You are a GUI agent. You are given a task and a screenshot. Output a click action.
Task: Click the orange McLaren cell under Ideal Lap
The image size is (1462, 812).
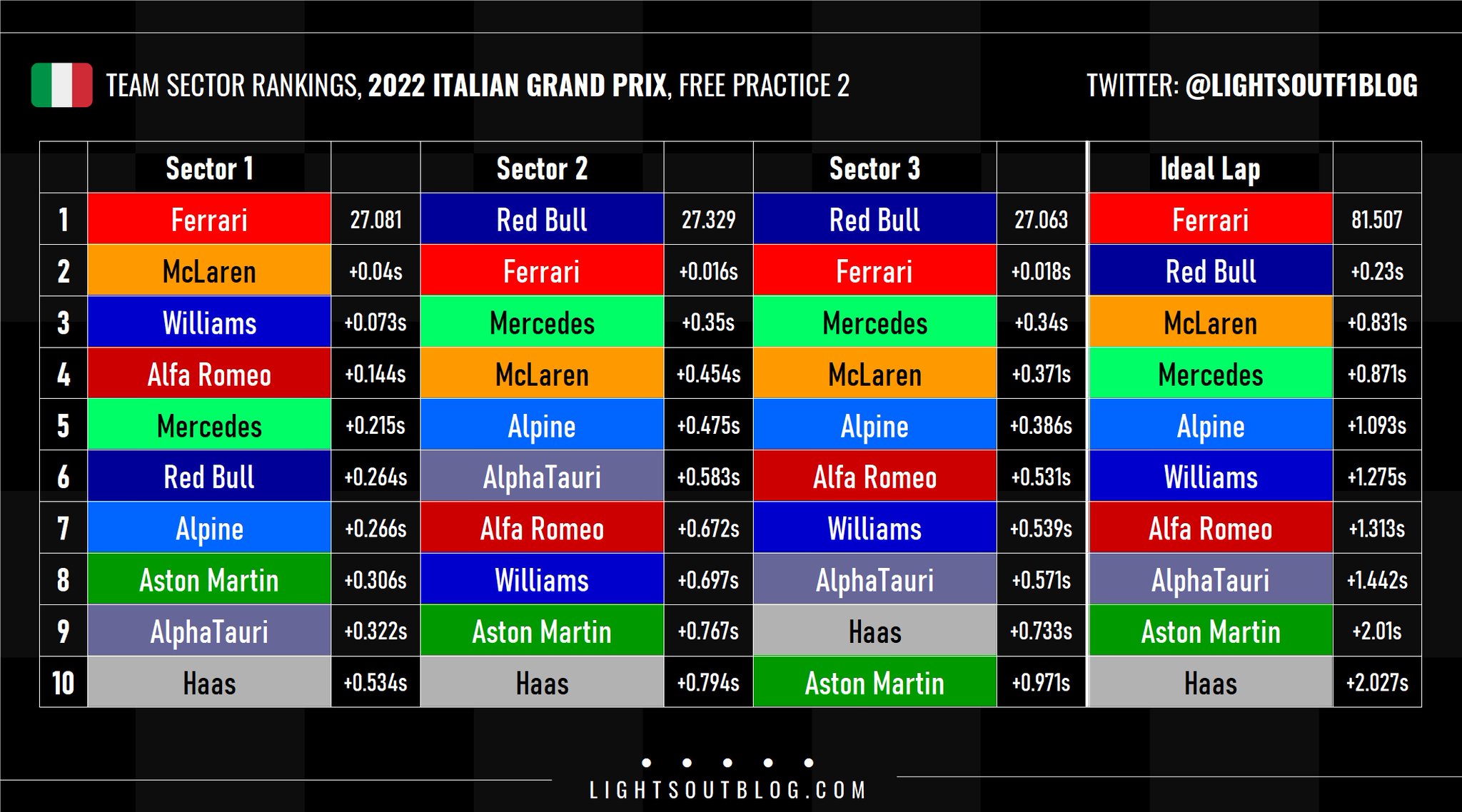click(1210, 323)
